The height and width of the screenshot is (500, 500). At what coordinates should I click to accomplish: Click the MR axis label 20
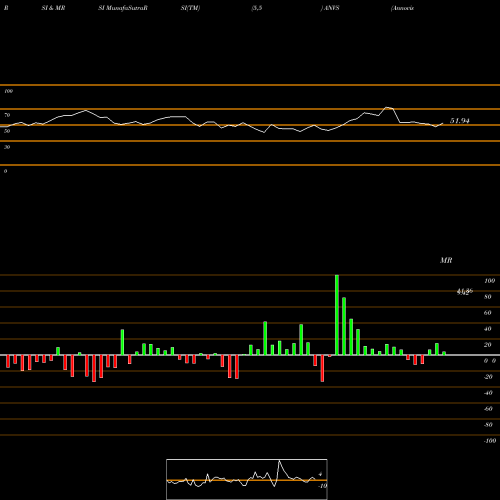488,345
